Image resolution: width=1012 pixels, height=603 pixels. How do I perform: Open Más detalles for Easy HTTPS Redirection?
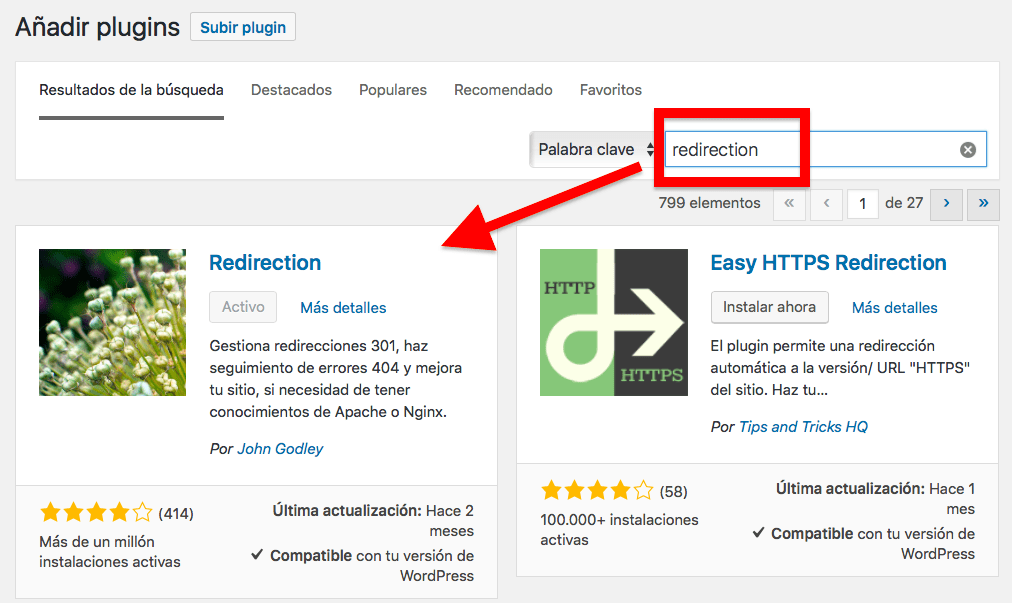pyautogui.click(x=895, y=308)
